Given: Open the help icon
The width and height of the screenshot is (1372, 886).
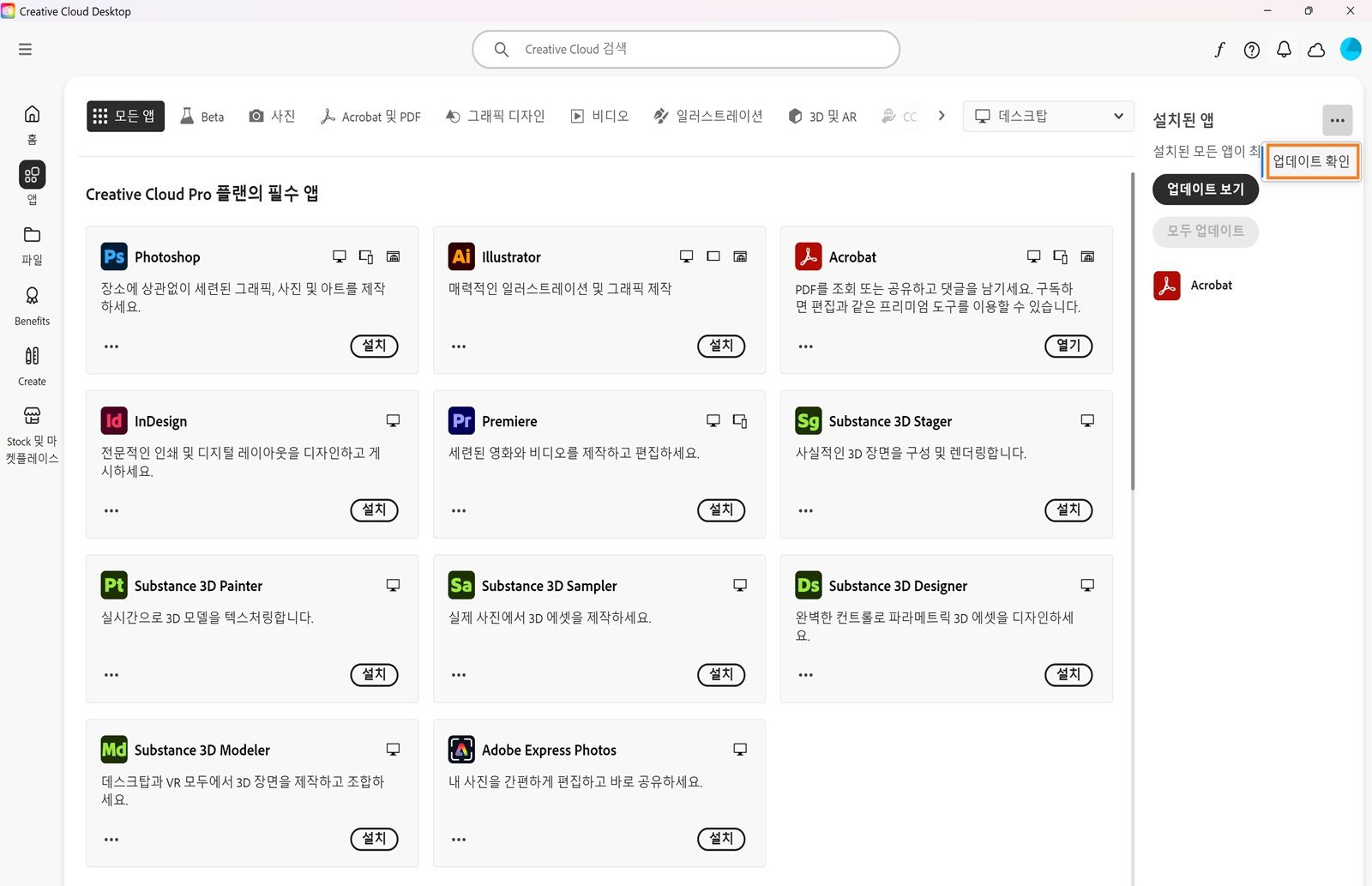Looking at the screenshot, I should point(1251,50).
